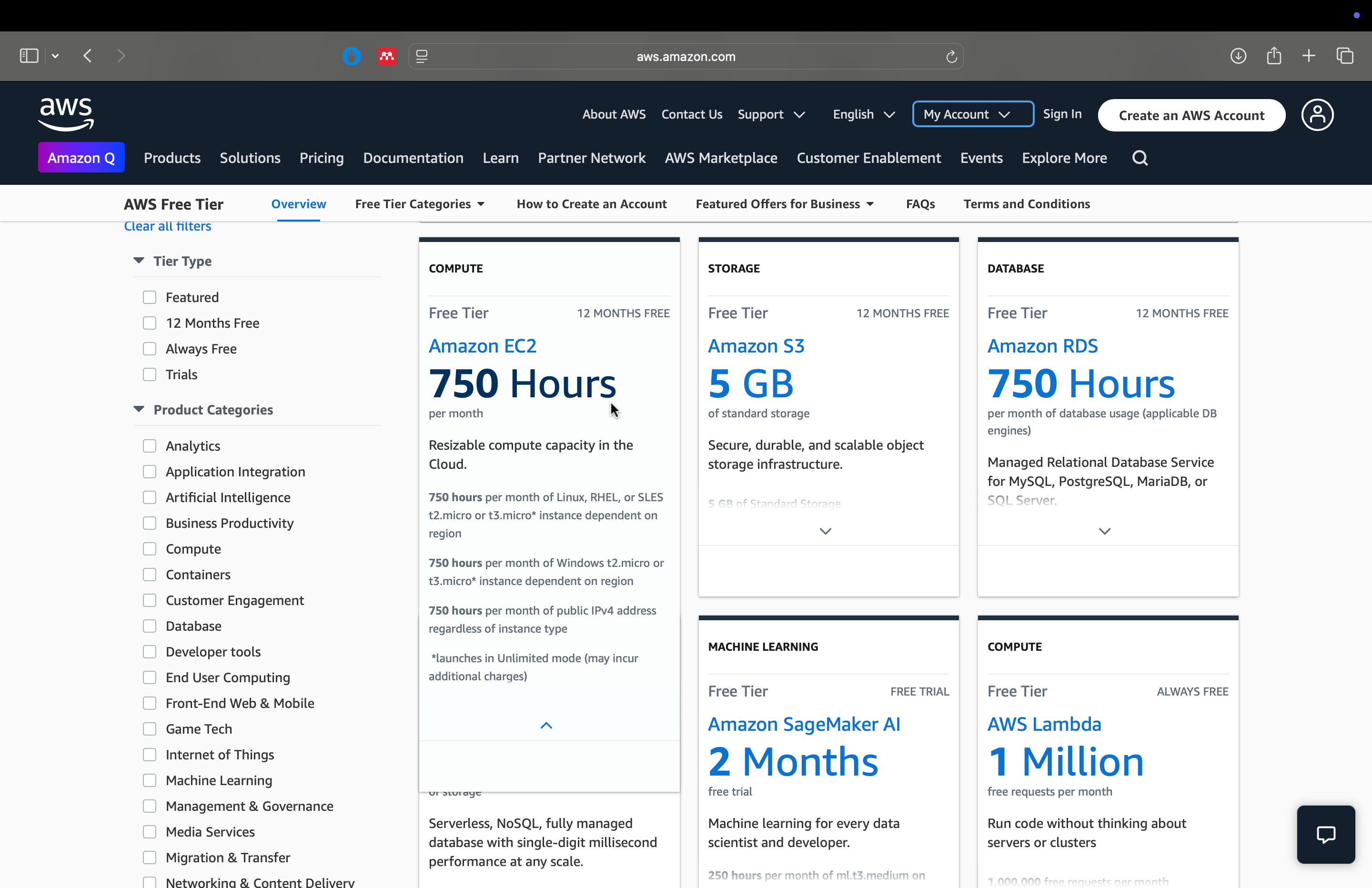Check the Featured tier type box

(x=150, y=298)
